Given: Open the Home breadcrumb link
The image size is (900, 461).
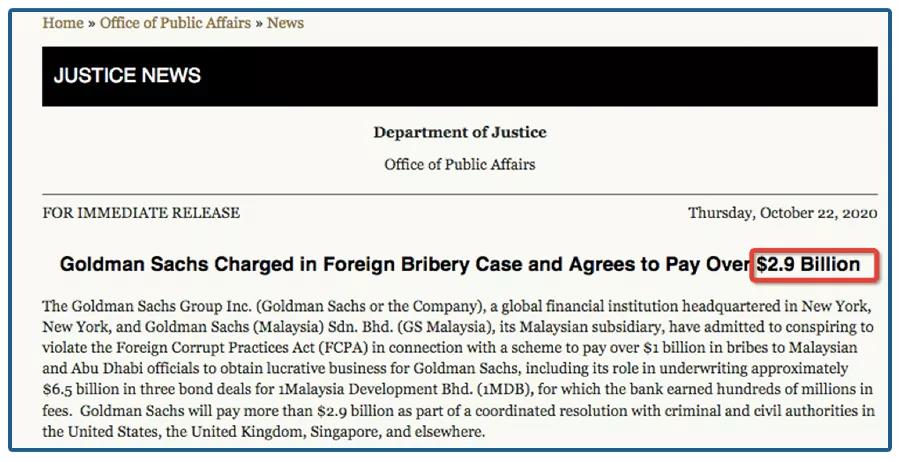Looking at the screenshot, I should click(x=63, y=23).
